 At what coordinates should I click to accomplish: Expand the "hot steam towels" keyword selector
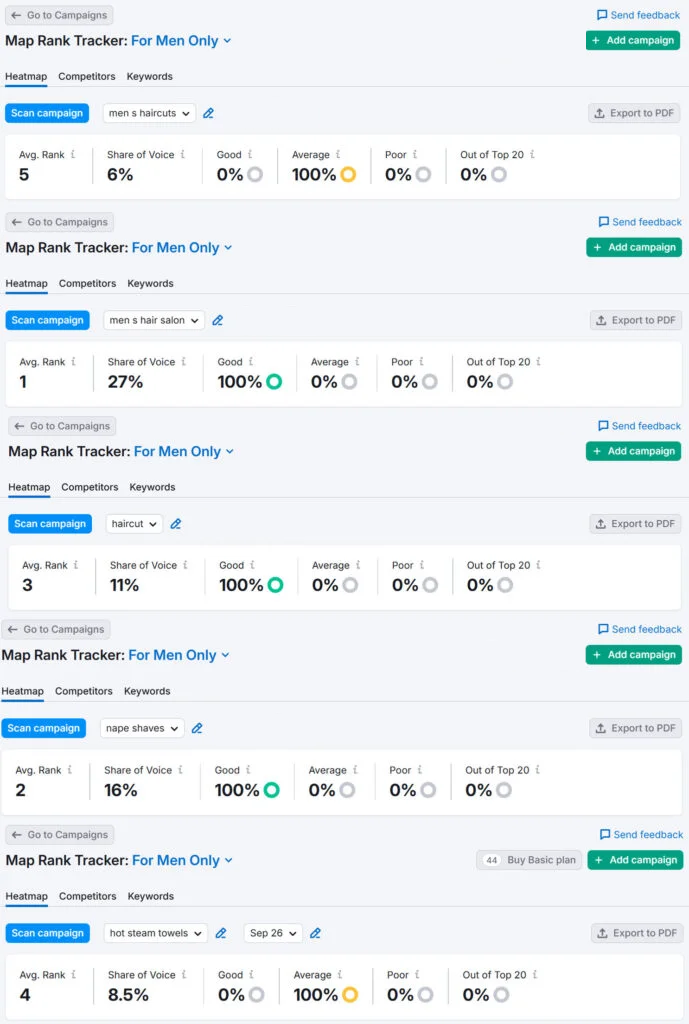click(156, 934)
